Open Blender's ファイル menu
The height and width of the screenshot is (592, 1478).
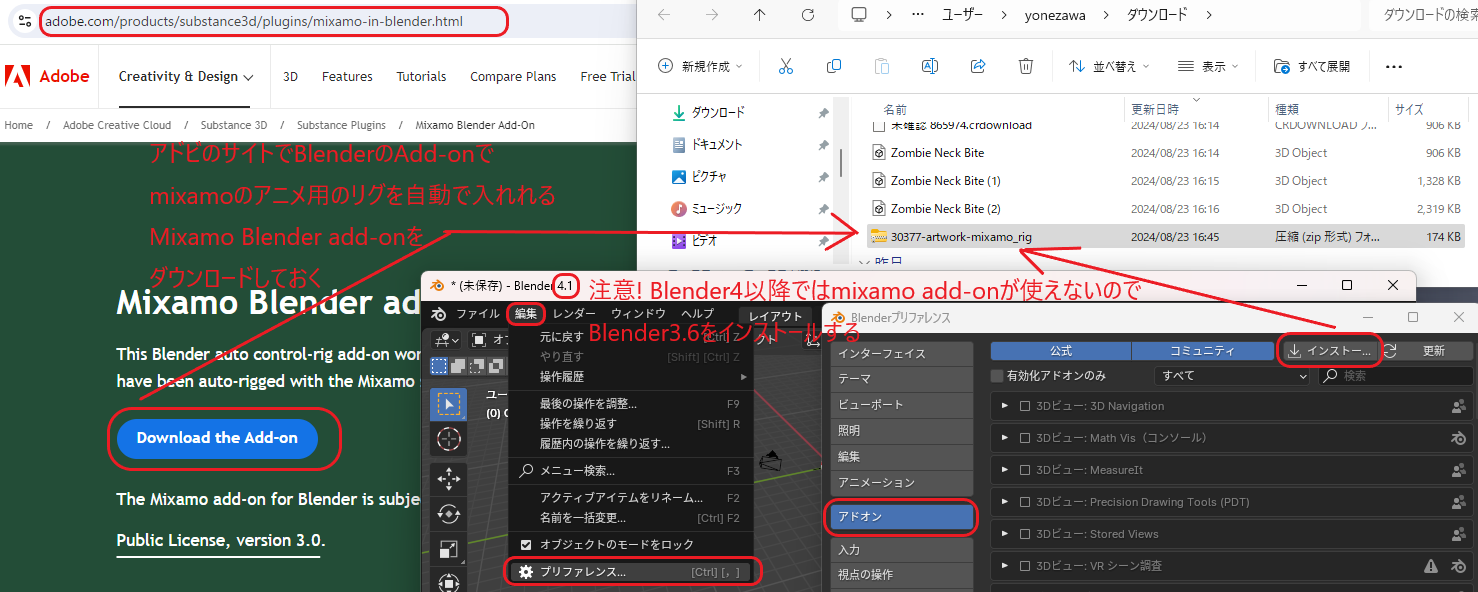point(477,314)
